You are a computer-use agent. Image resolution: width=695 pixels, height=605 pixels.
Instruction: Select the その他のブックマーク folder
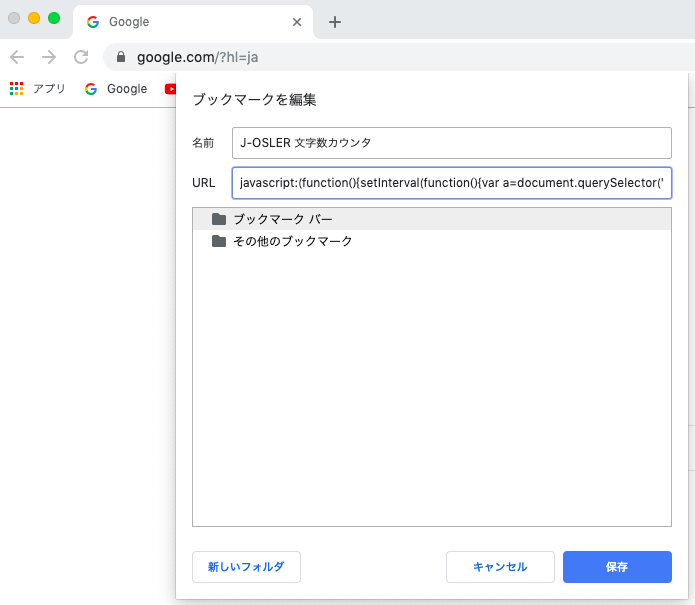point(432,241)
